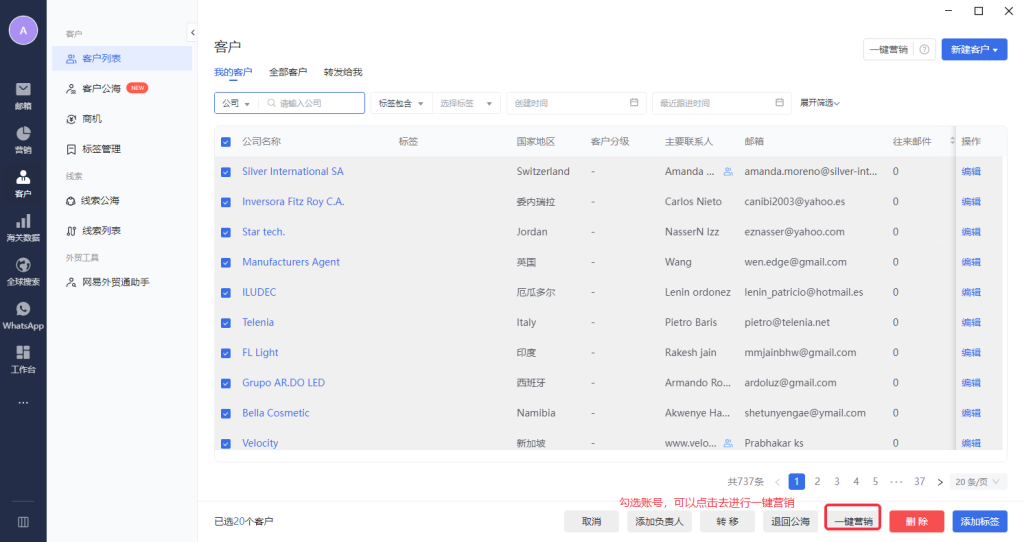Open the 公司 search field type dropdown
The width and height of the screenshot is (1024, 542).
pyautogui.click(x=236, y=103)
